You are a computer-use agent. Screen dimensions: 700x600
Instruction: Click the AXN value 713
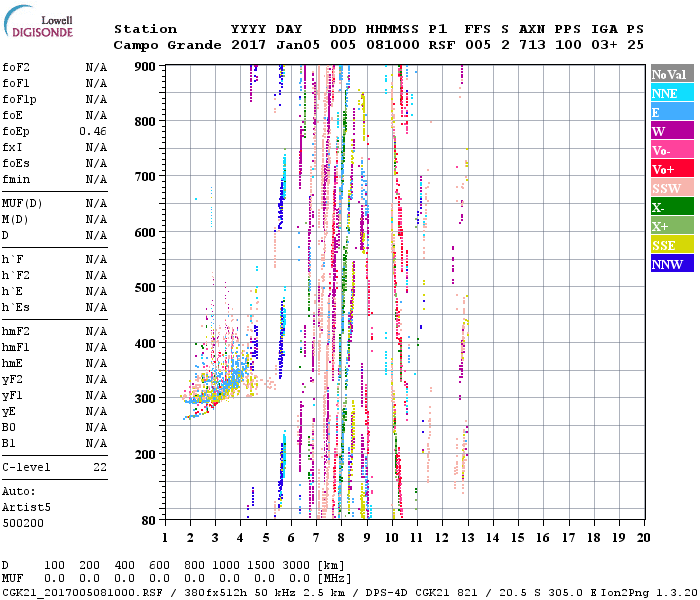point(532,45)
